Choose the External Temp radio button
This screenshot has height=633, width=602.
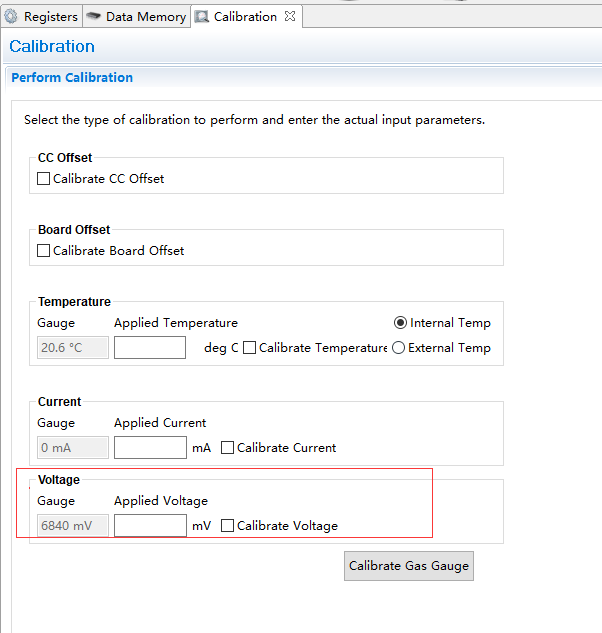coord(399,348)
